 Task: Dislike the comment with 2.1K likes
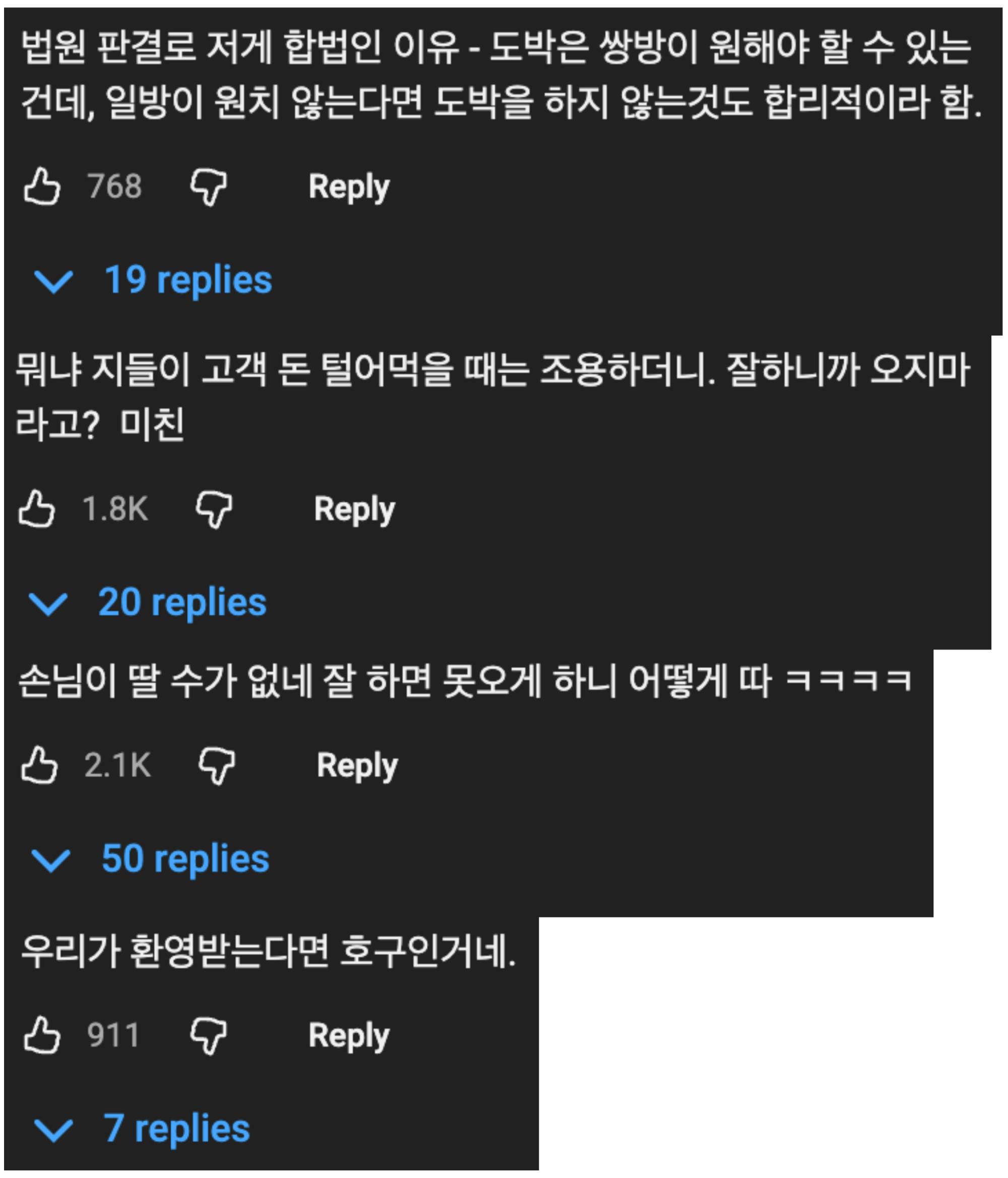point(216,766)
